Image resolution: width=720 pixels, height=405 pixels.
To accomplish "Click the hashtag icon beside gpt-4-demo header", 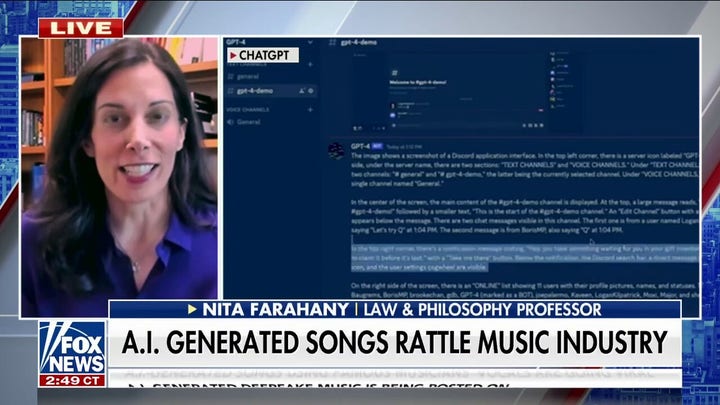I will 332,42.
